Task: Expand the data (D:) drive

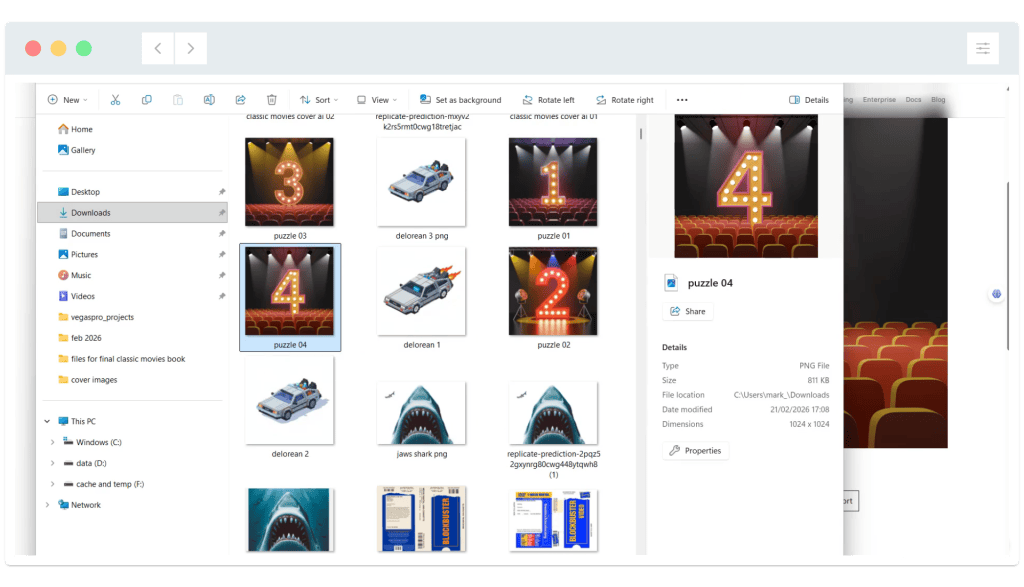Action: click(x=52, y=464)
